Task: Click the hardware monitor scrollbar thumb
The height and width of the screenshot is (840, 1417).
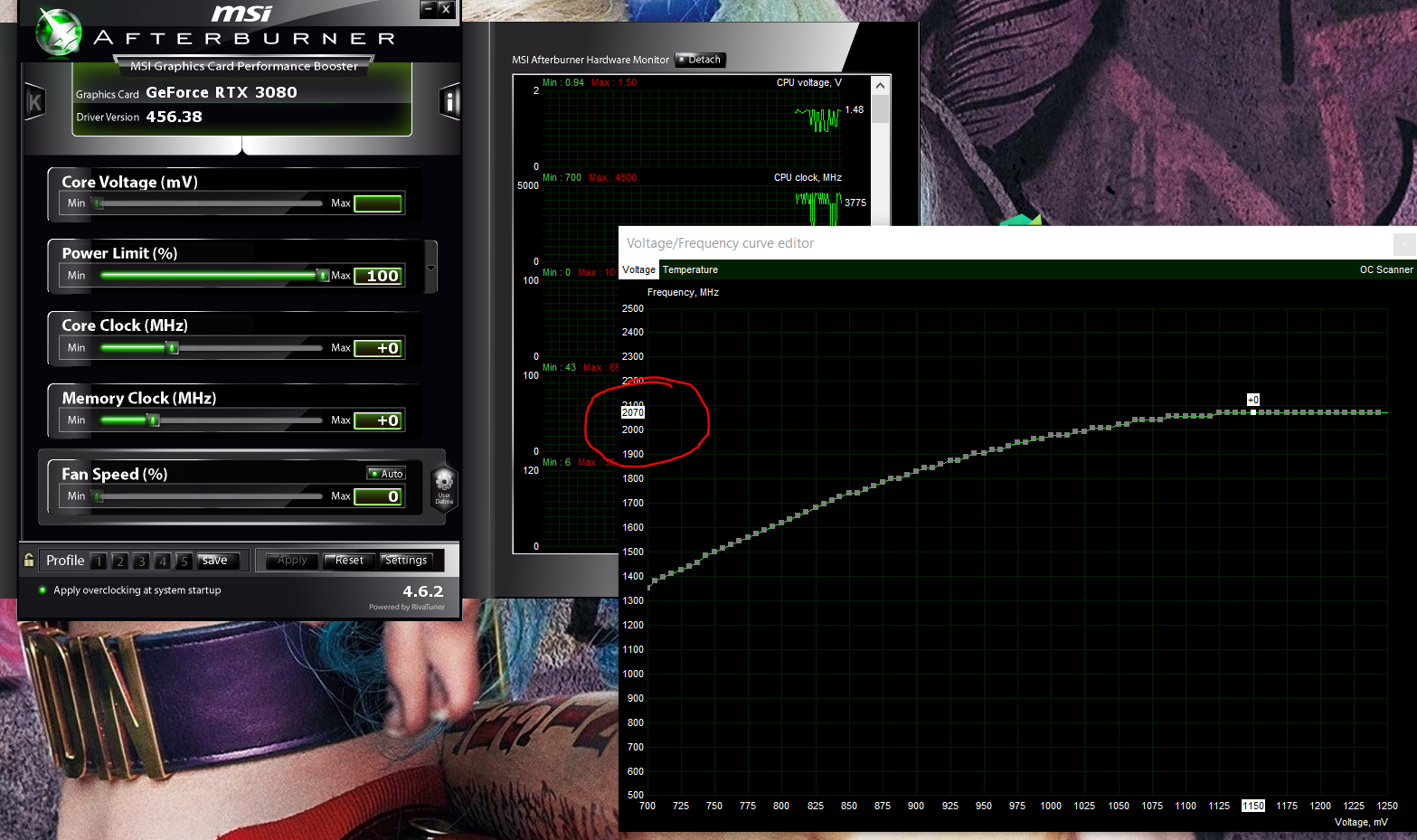Action: [881, 109]
